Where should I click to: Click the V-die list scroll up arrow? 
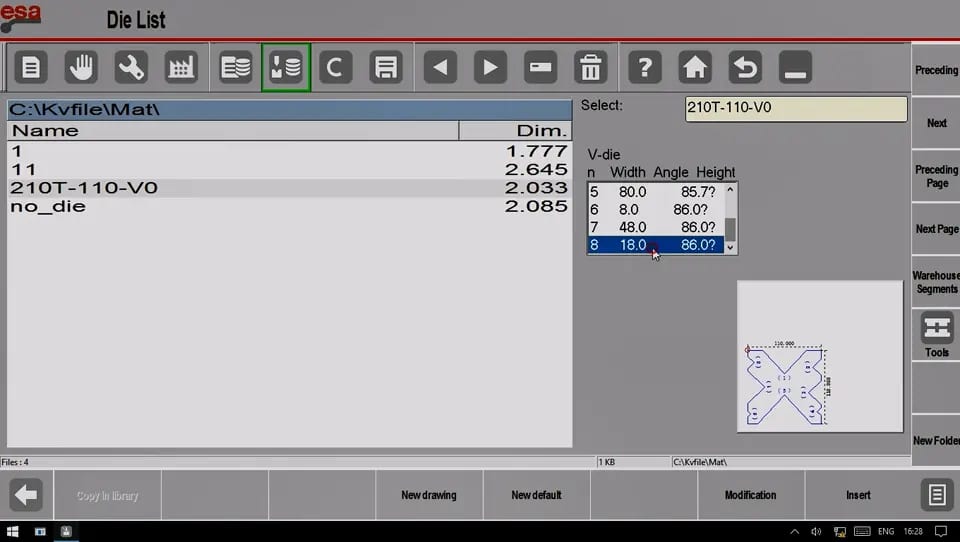[x=730, y=189]
